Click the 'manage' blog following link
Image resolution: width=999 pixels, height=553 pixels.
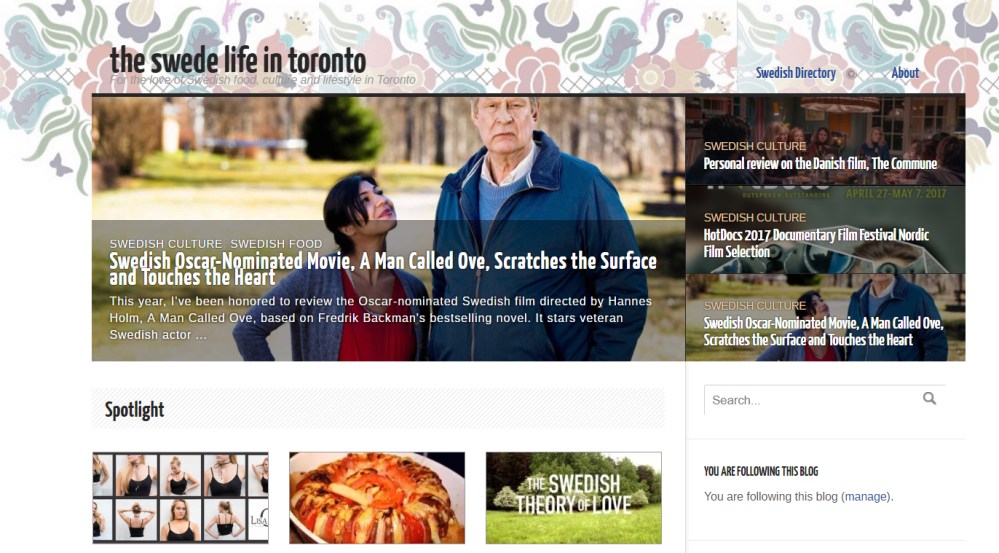pos(866,496)
